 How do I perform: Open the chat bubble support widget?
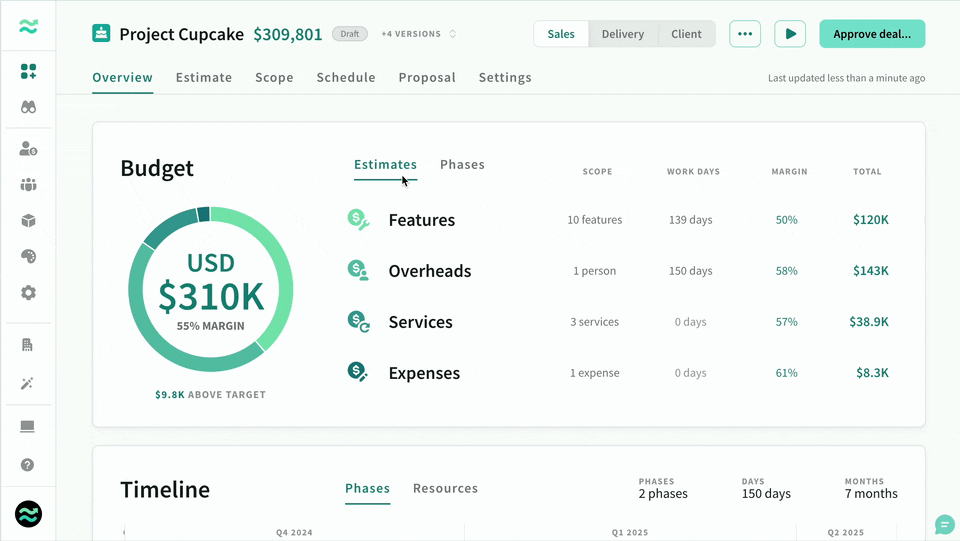[945, 524]
